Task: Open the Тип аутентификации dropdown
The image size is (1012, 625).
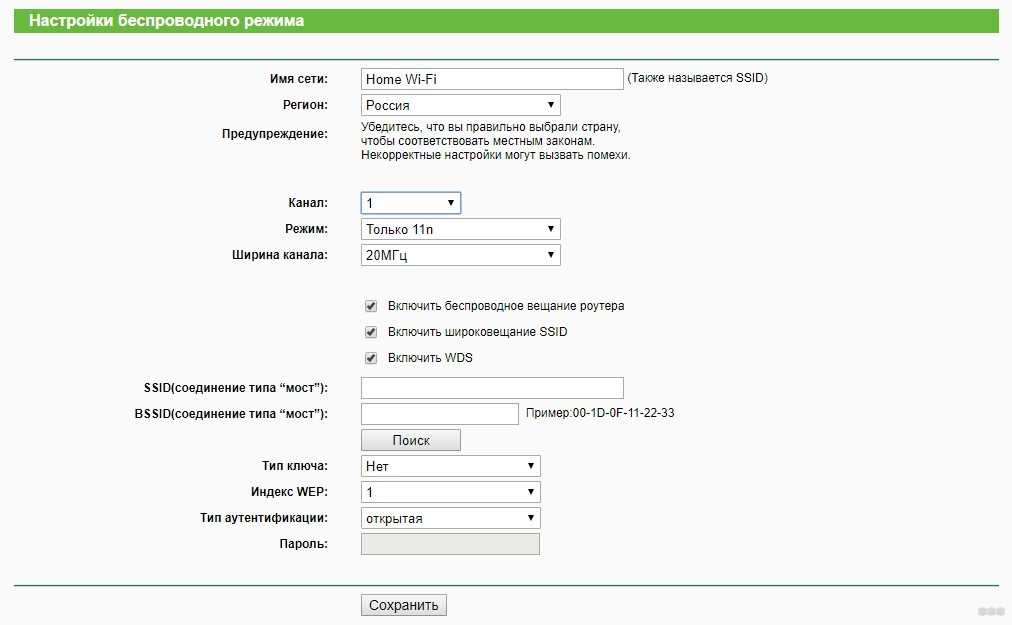Action: [x=450, y=518]
